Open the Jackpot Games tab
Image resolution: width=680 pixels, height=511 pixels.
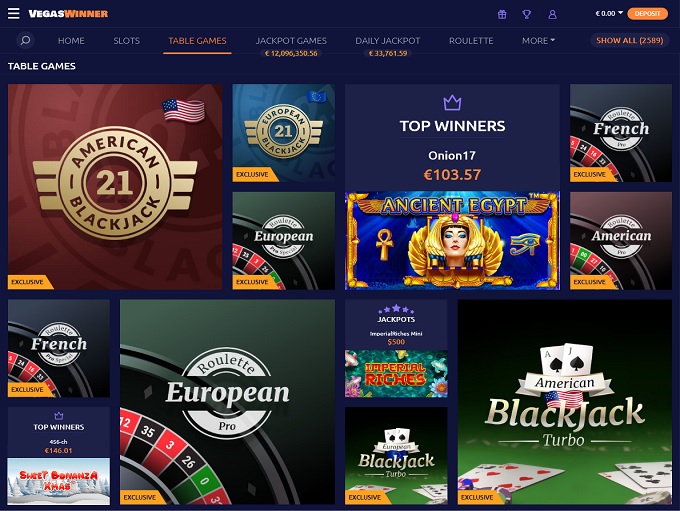(291, 41)
